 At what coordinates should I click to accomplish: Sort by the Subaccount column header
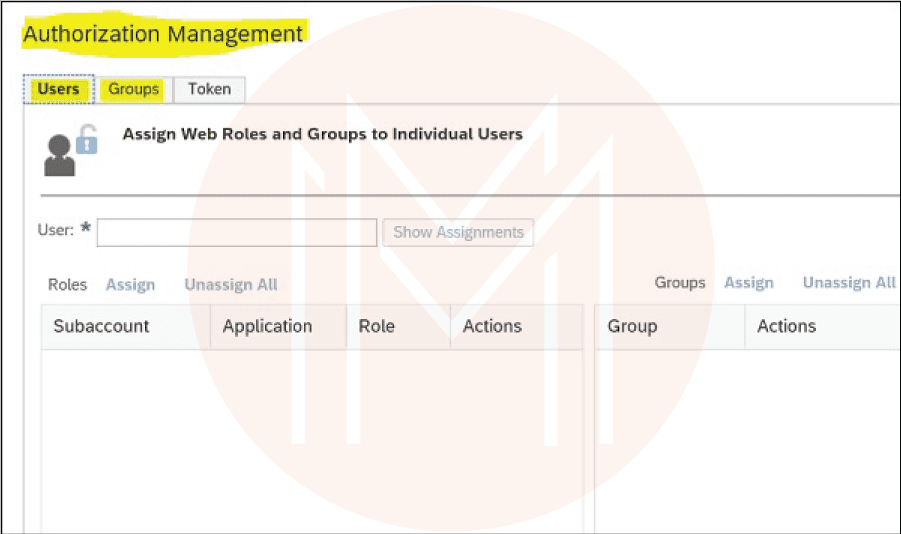pos(101,326)
